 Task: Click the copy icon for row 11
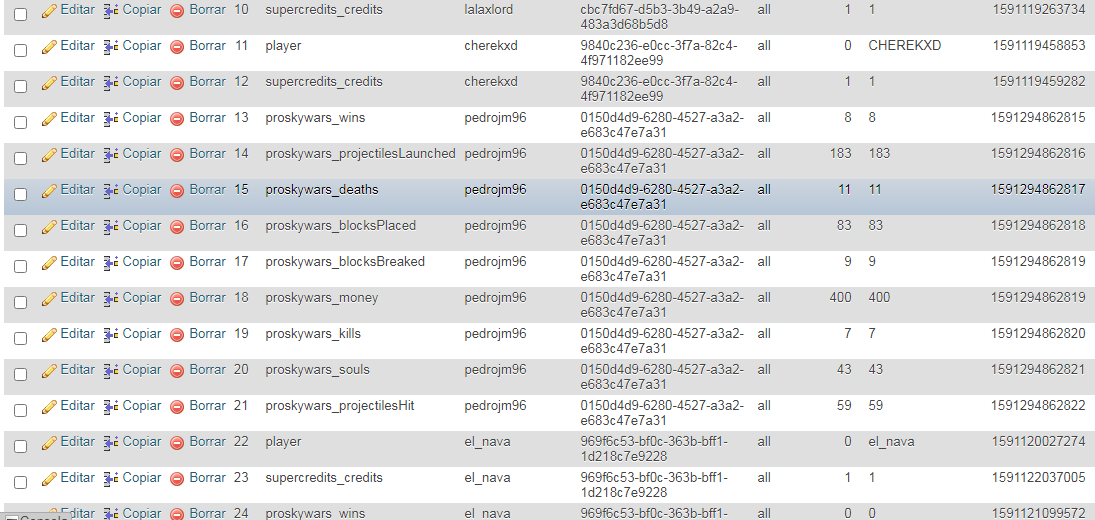[x=111, y=46]
